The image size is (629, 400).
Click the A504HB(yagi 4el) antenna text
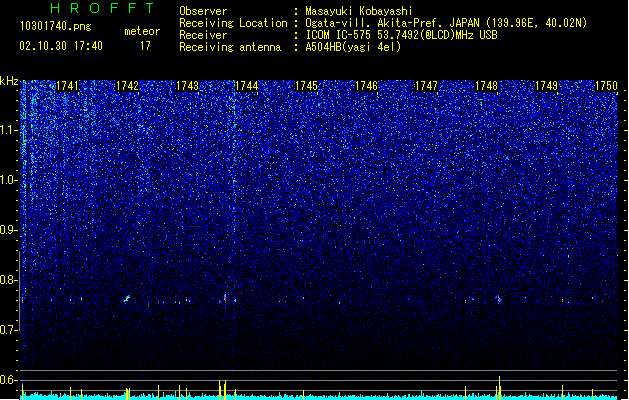coord(353,47)
